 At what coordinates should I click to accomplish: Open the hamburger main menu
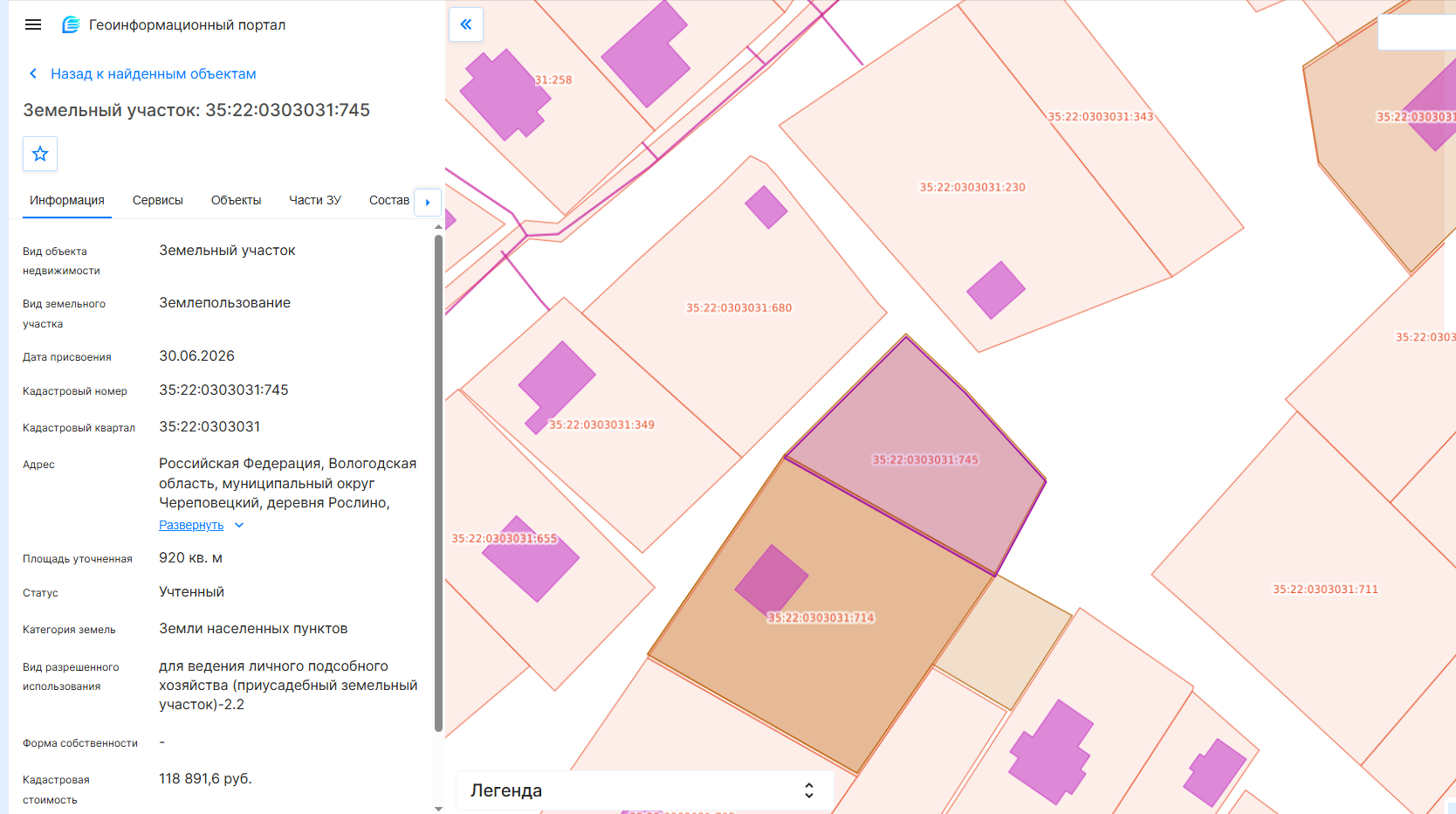click(33, 24)
